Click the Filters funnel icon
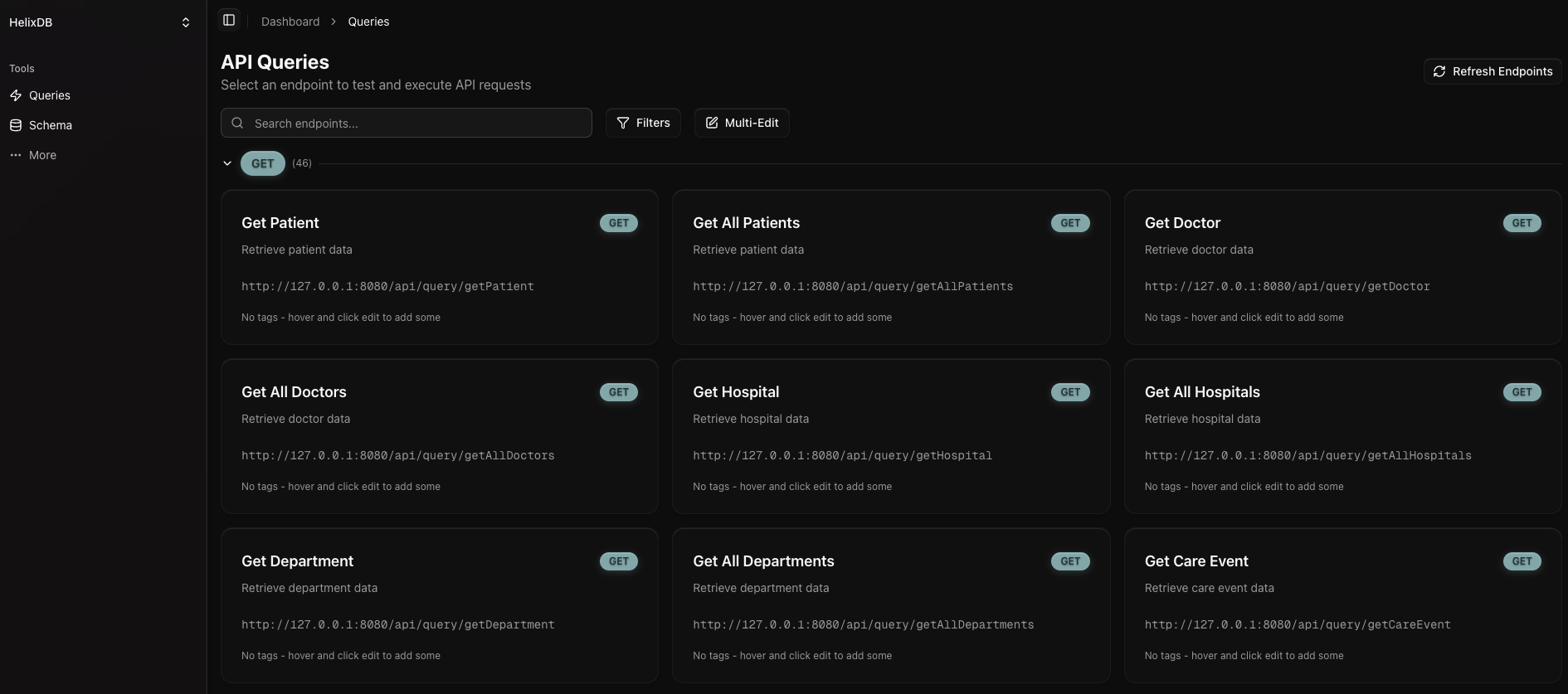Image resolution: width=1568 pixels, height=694 pixels. [x=623, y=123]
